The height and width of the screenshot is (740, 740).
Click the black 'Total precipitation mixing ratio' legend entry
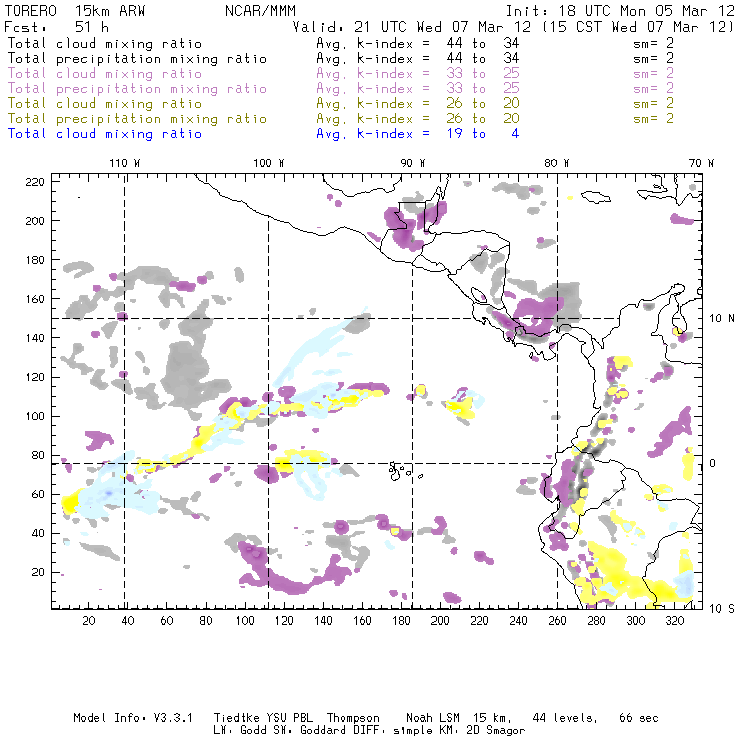(x=137, y=59)
